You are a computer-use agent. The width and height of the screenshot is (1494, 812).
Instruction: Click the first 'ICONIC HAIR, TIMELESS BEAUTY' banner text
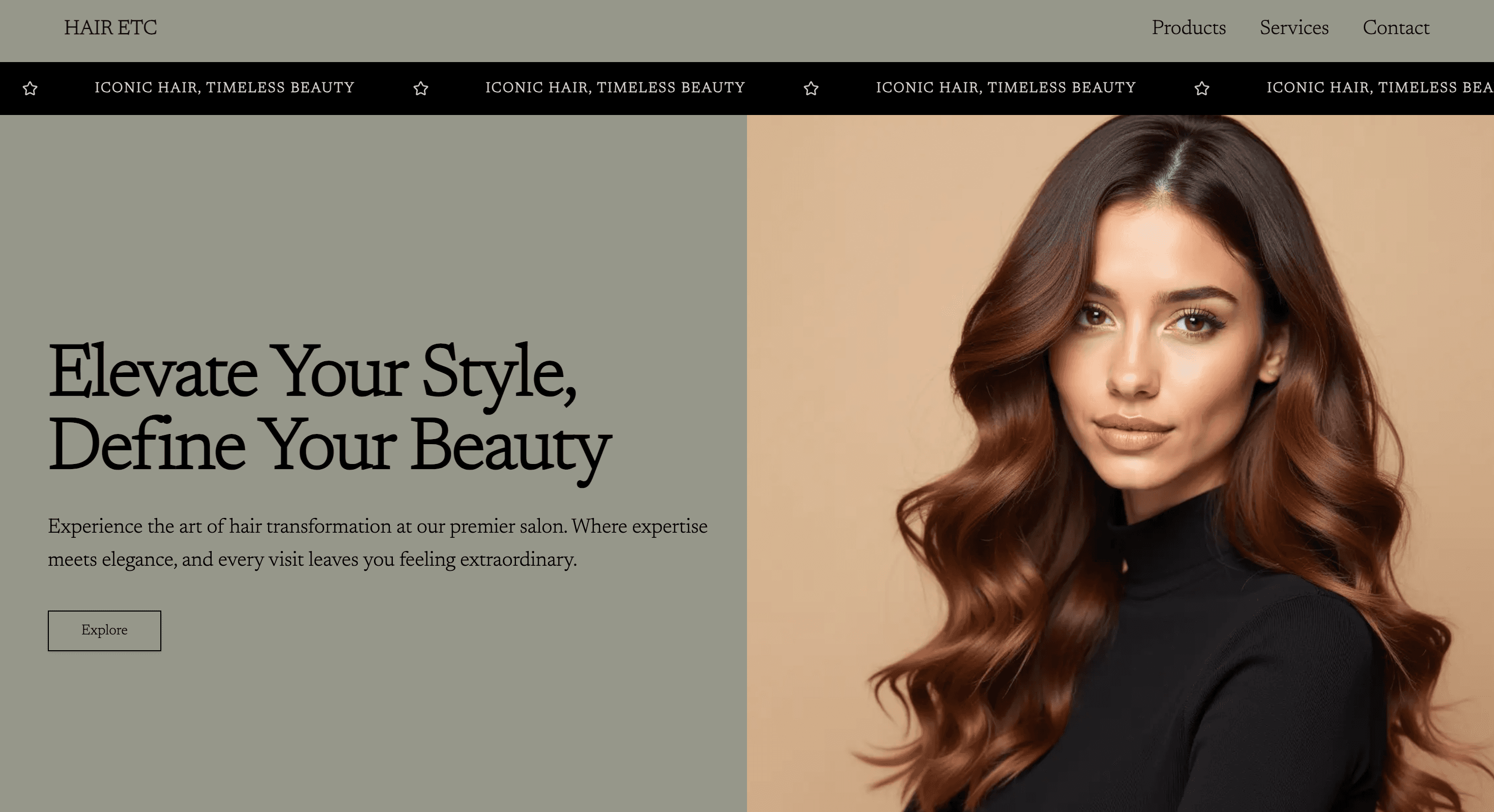click(x=224, y=88)
